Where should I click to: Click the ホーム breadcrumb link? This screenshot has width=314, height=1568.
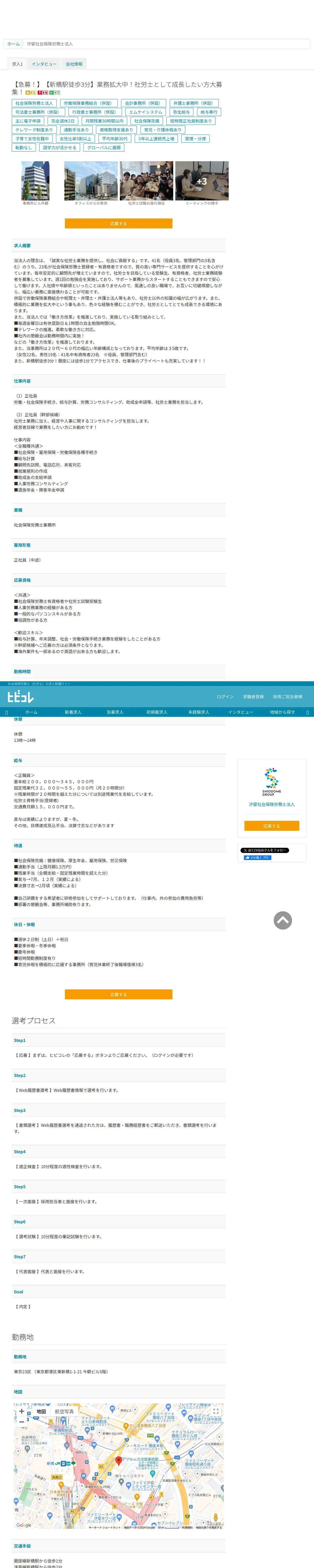coord(13,44)
